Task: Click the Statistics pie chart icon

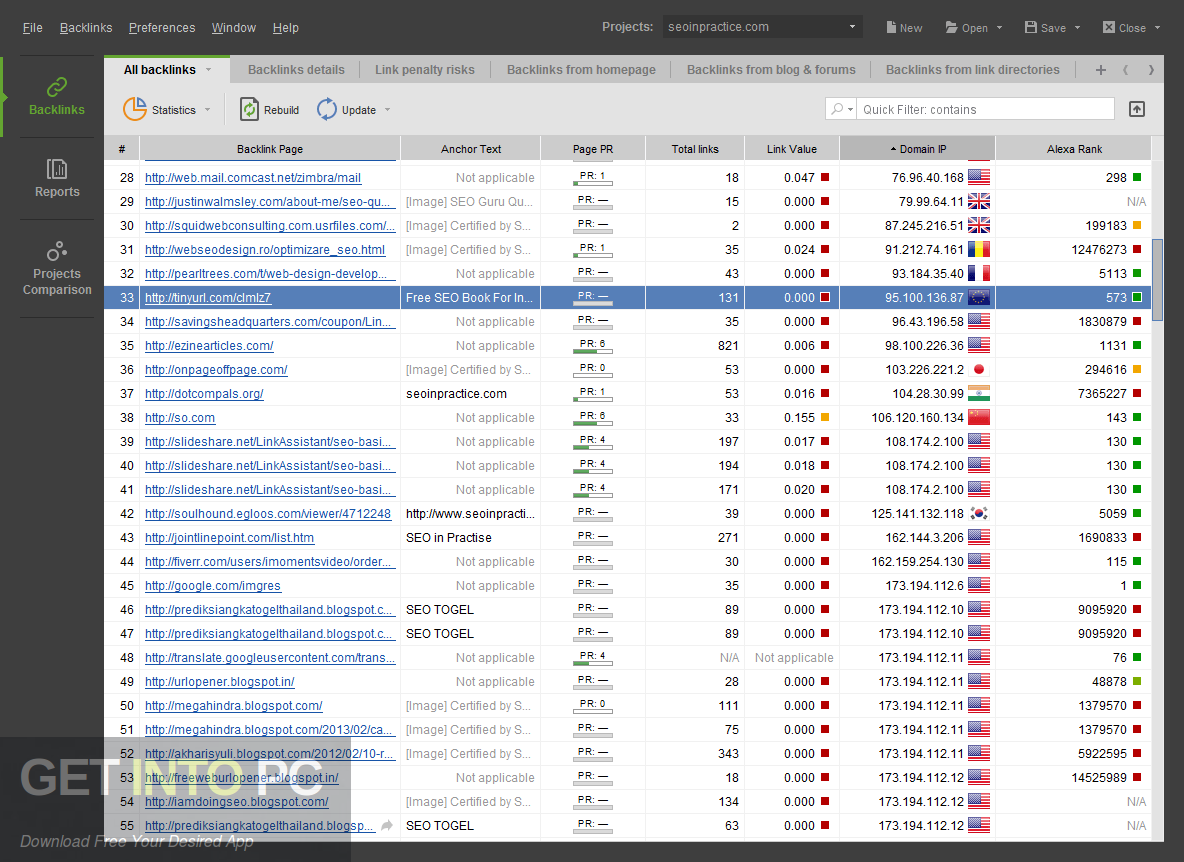Action: [x=134, y=109]
